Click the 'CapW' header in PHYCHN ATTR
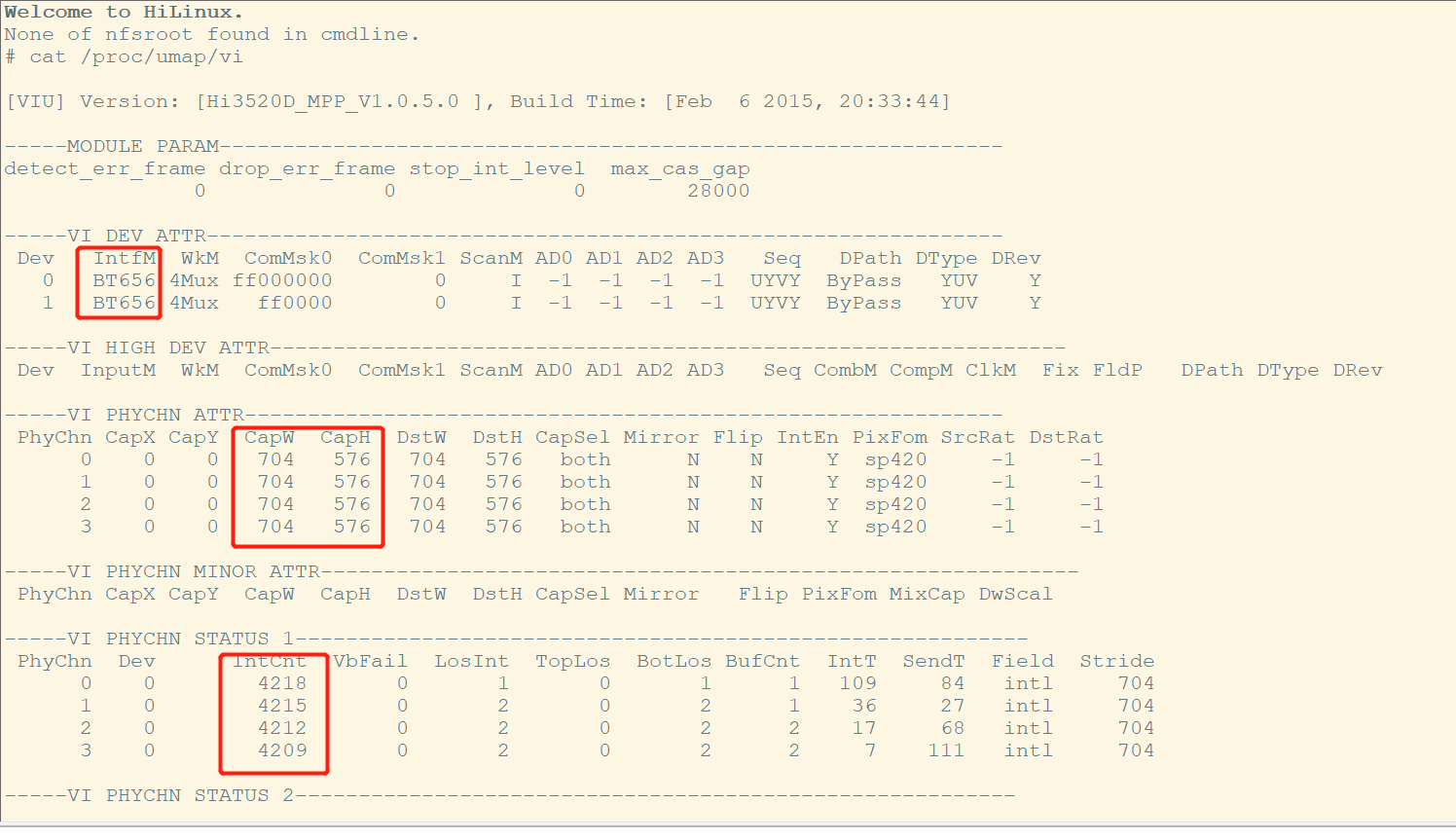Screen dimensions: 1456x840 pyautogui.click(x=270, y=437)
